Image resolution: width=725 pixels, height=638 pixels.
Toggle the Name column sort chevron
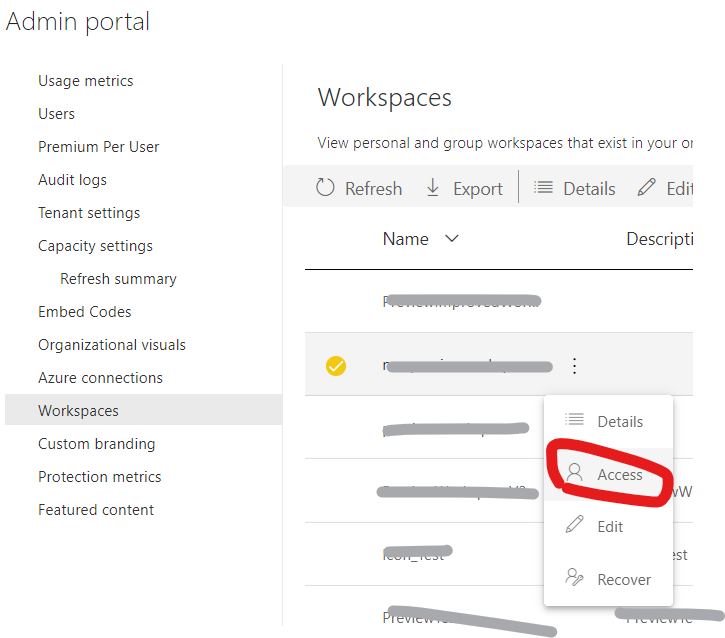point(451,239)
